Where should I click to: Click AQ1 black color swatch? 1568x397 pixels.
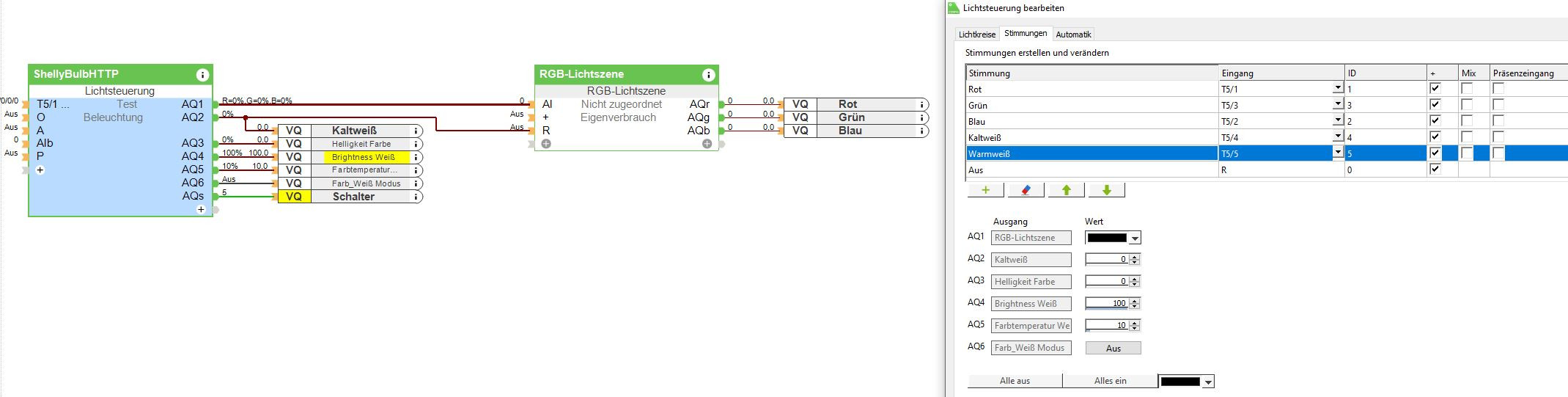click(1107, 238)
